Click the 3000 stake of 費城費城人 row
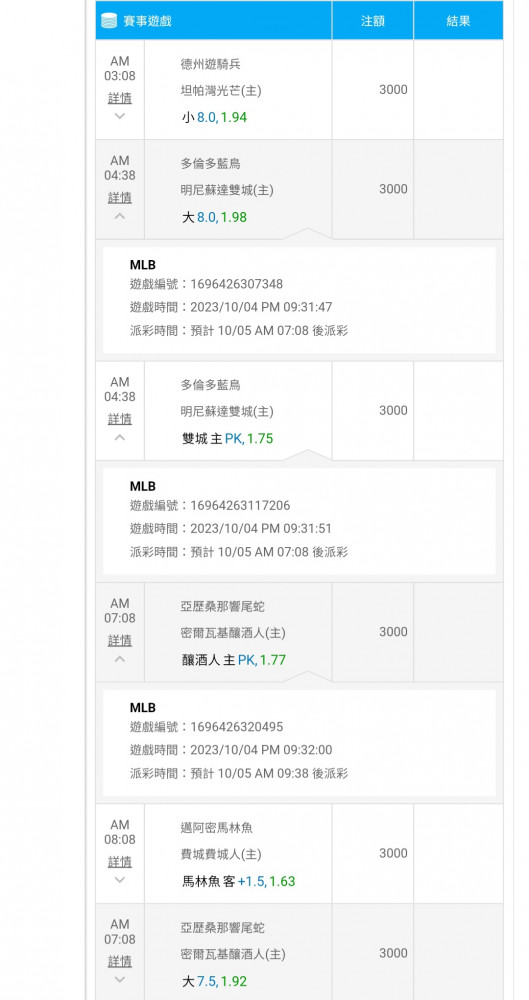 coord(393,853)
